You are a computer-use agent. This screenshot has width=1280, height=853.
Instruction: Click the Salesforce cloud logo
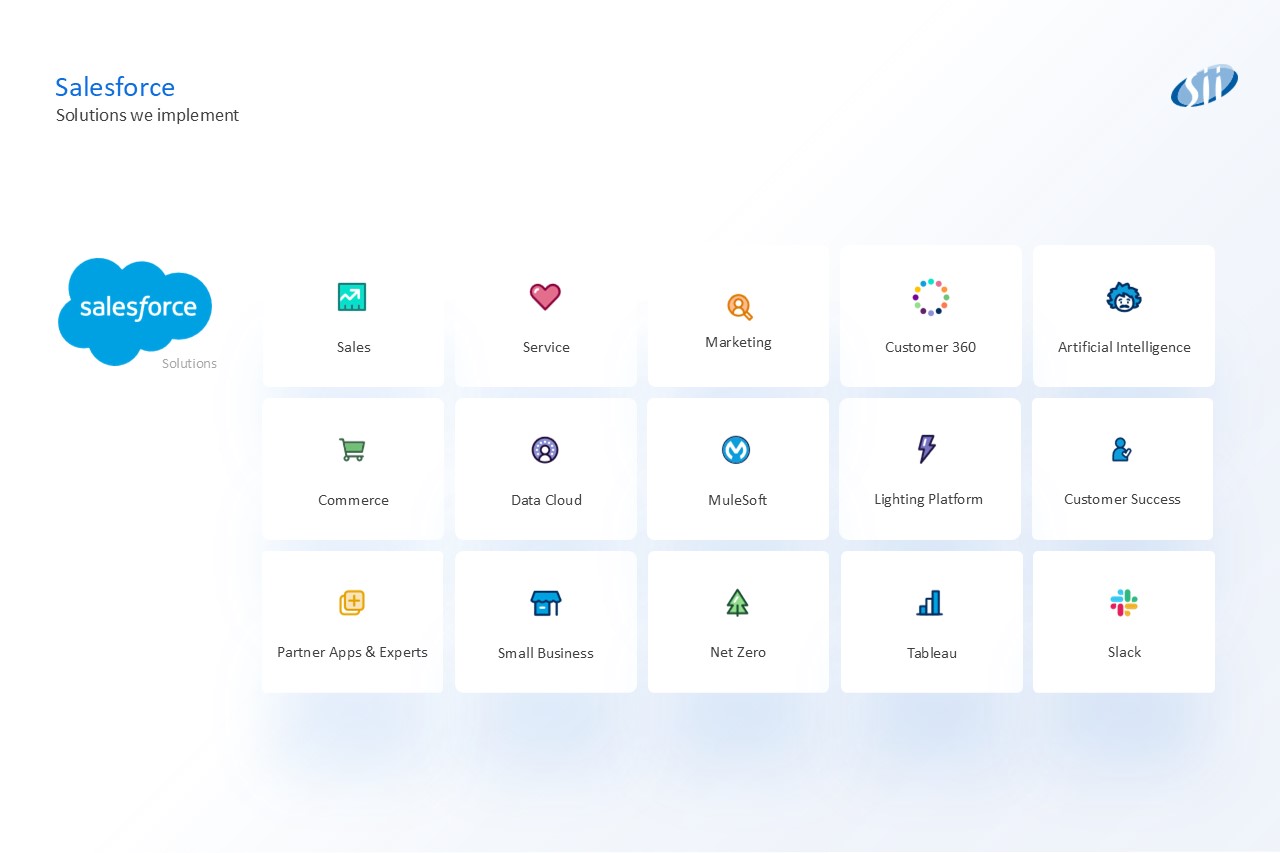pyautogui.click(x=136, y=309)
